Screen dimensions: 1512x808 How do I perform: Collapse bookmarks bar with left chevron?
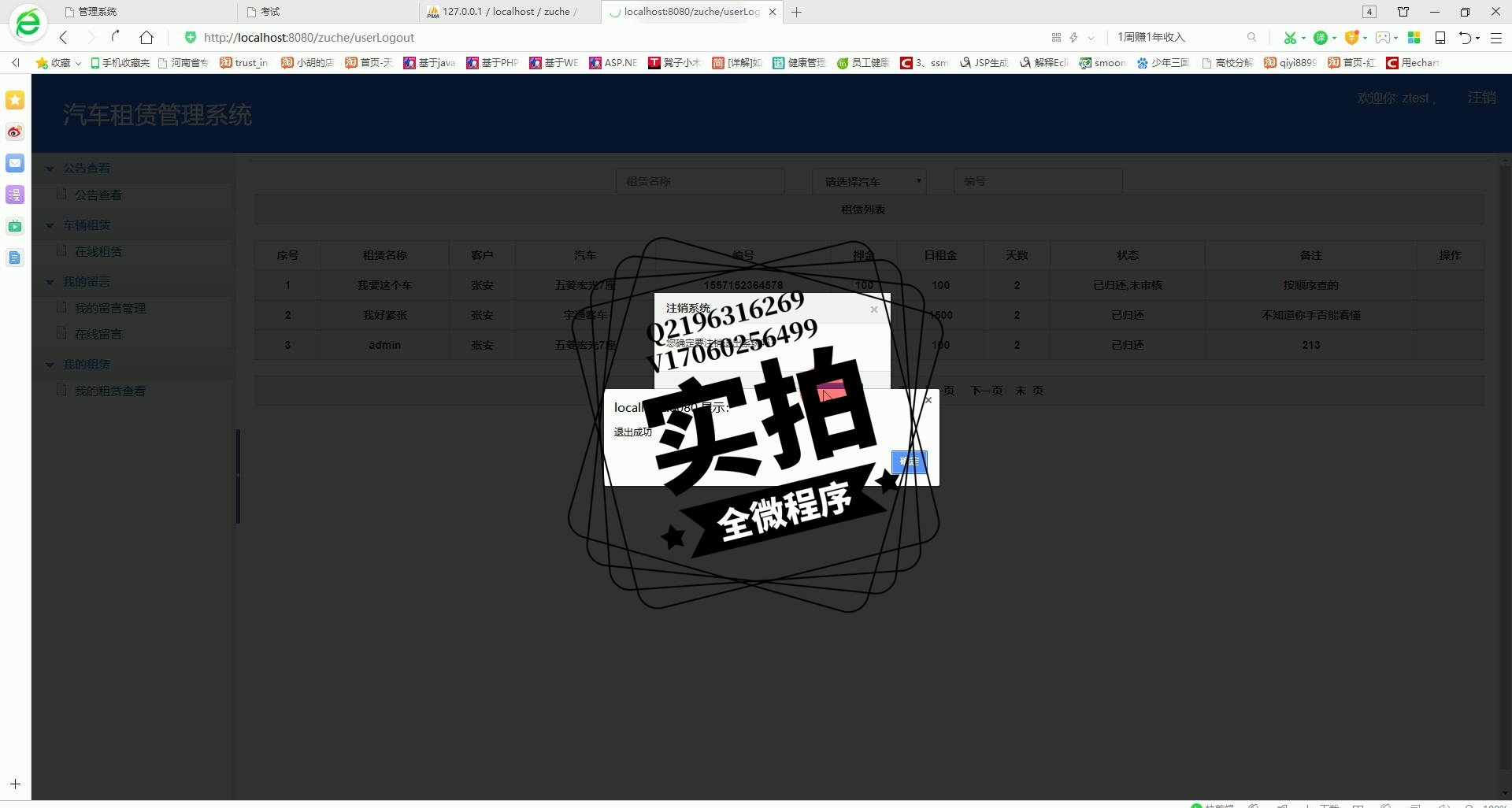coord(16,62)
